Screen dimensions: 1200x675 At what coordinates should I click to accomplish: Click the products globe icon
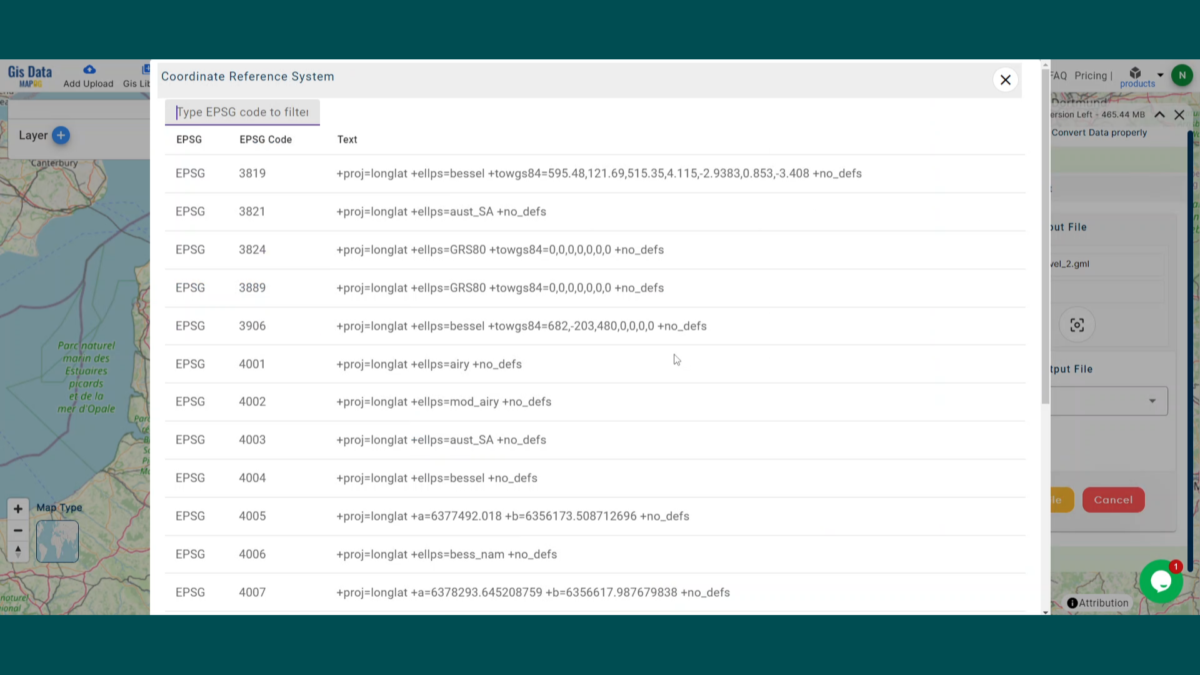click(1135, 72)
